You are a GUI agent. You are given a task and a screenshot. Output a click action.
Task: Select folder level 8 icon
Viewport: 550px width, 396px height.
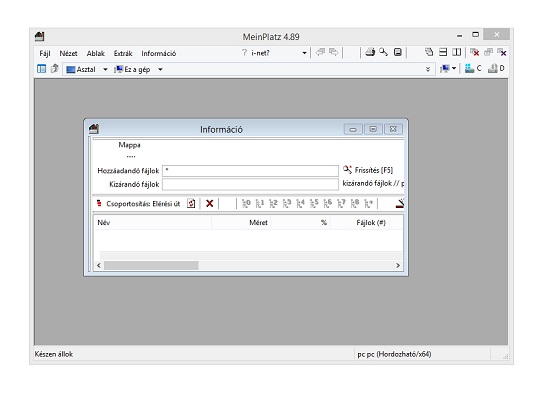[x=355, y=203]
